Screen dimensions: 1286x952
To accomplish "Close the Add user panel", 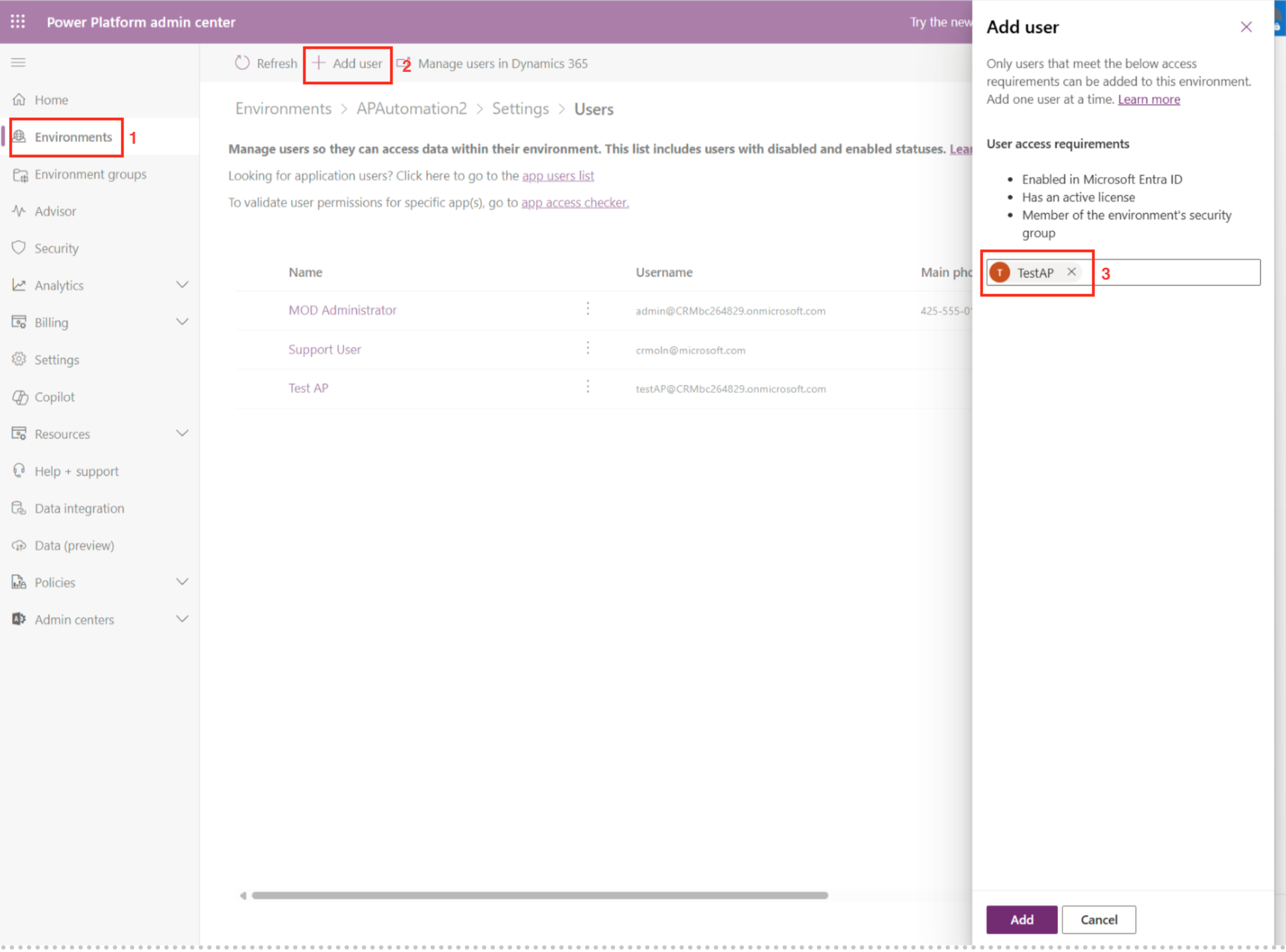I will pyautogui.click(x=1246, y=27).
